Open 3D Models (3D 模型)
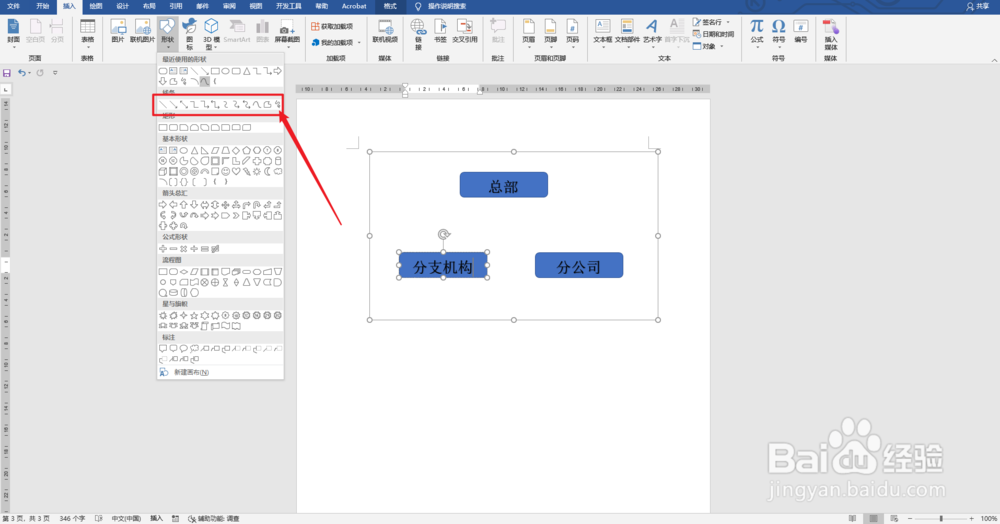 (x=211, y=34)
